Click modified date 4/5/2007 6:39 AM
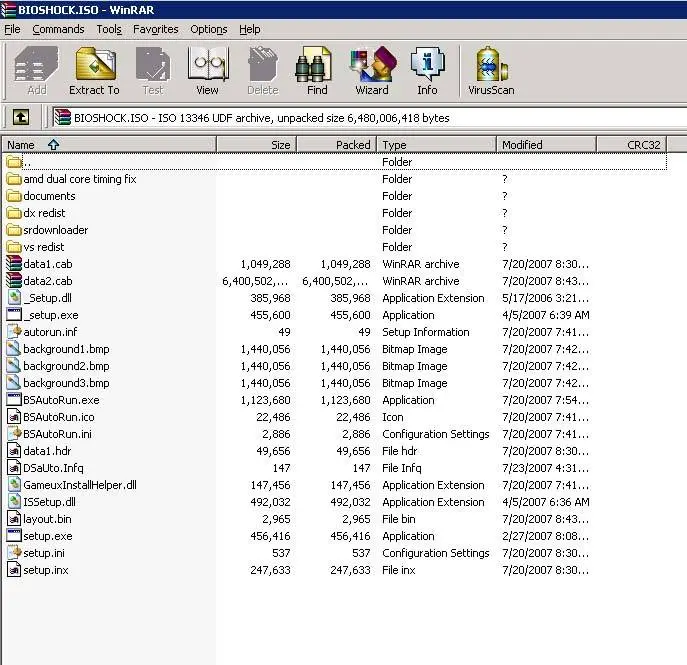 coord(545,315)
